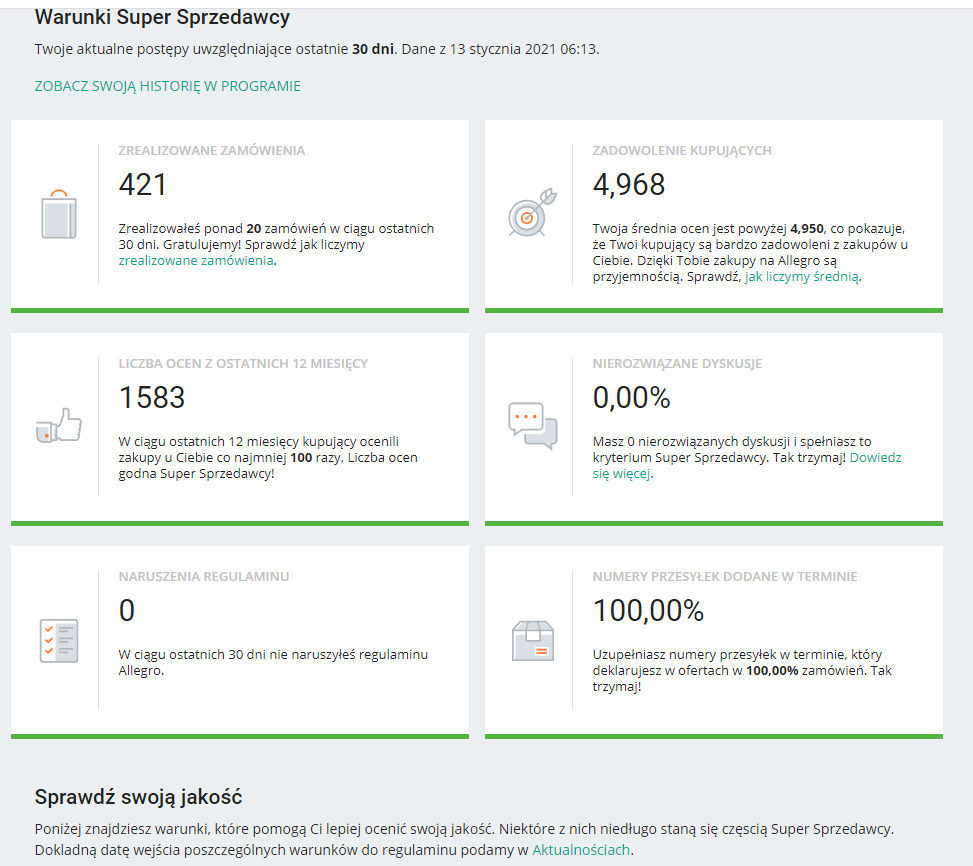Open 'Zobacz swoją historię w programie' link
This screenshot has height=866, width=973.
click(167, 86)
